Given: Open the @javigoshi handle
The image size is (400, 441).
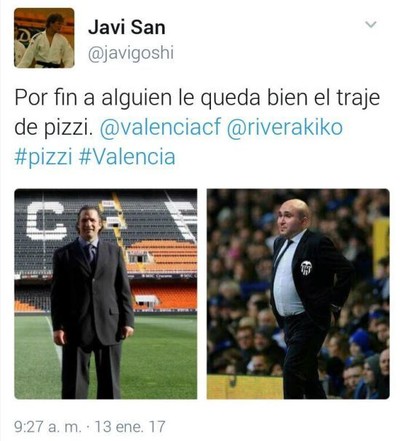Looking at the screenshot, I should (x=131, y=53).
